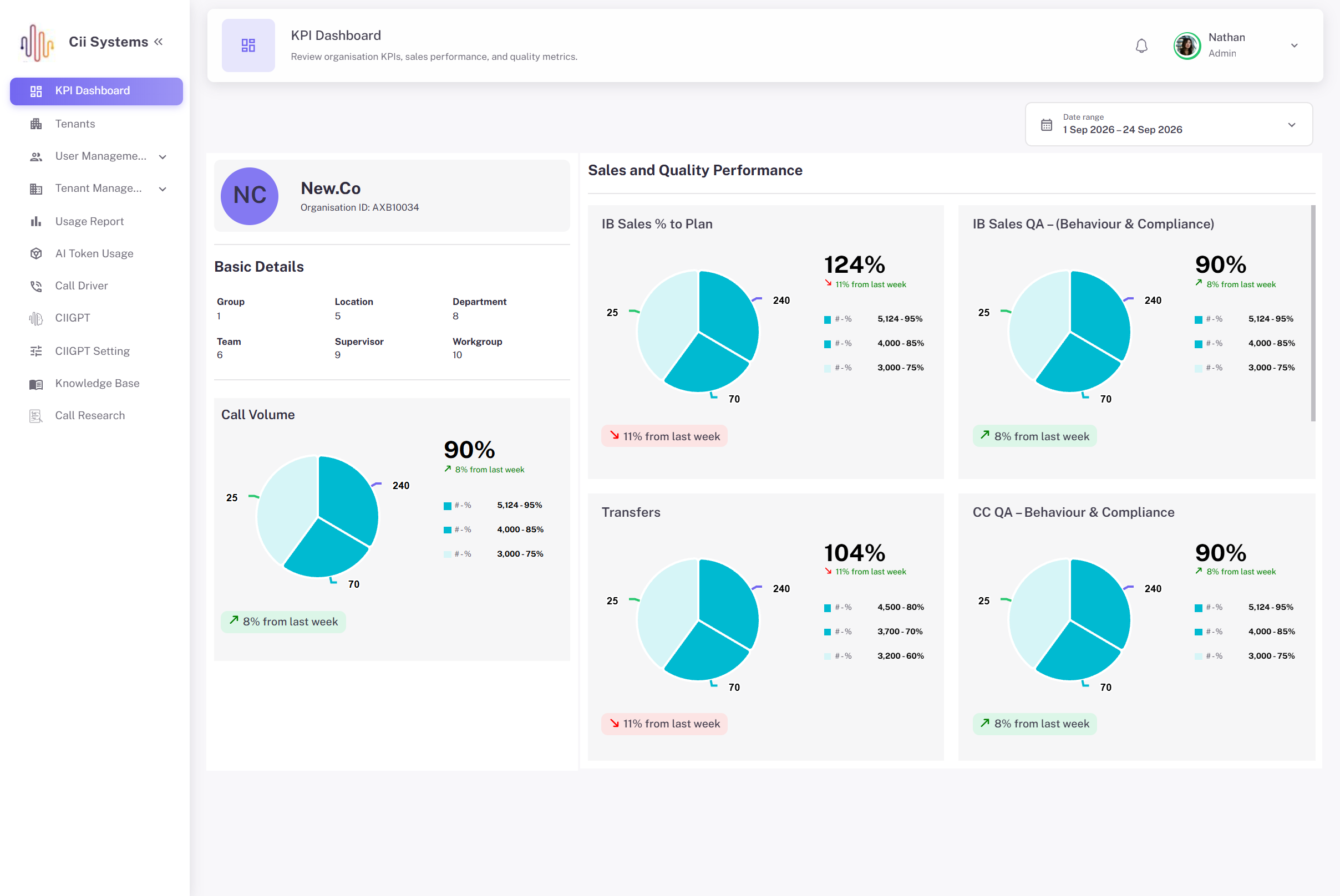Click the green up arrow icon under Call Volume 90%
Viewport: 1340px width, 896px height.
448,469
